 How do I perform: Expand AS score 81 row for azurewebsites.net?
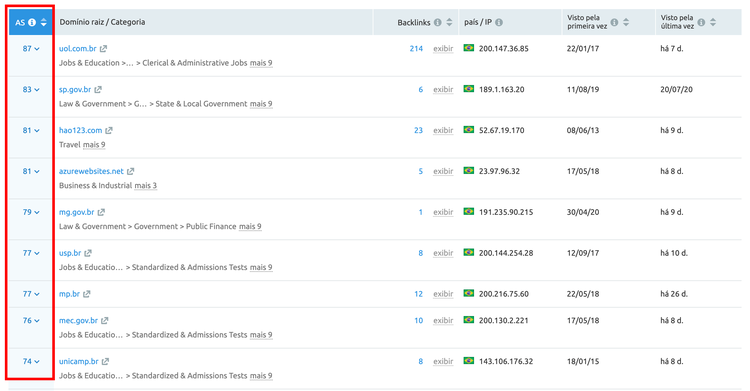click(x=31, y=171)
